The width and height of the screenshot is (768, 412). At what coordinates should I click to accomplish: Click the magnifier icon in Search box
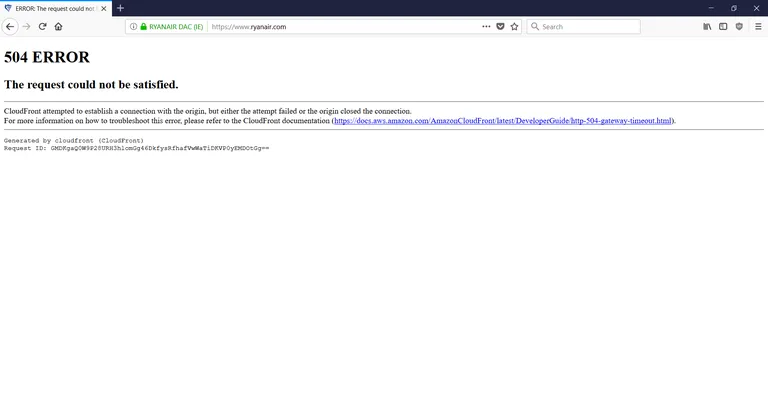(x=535, y=26)
